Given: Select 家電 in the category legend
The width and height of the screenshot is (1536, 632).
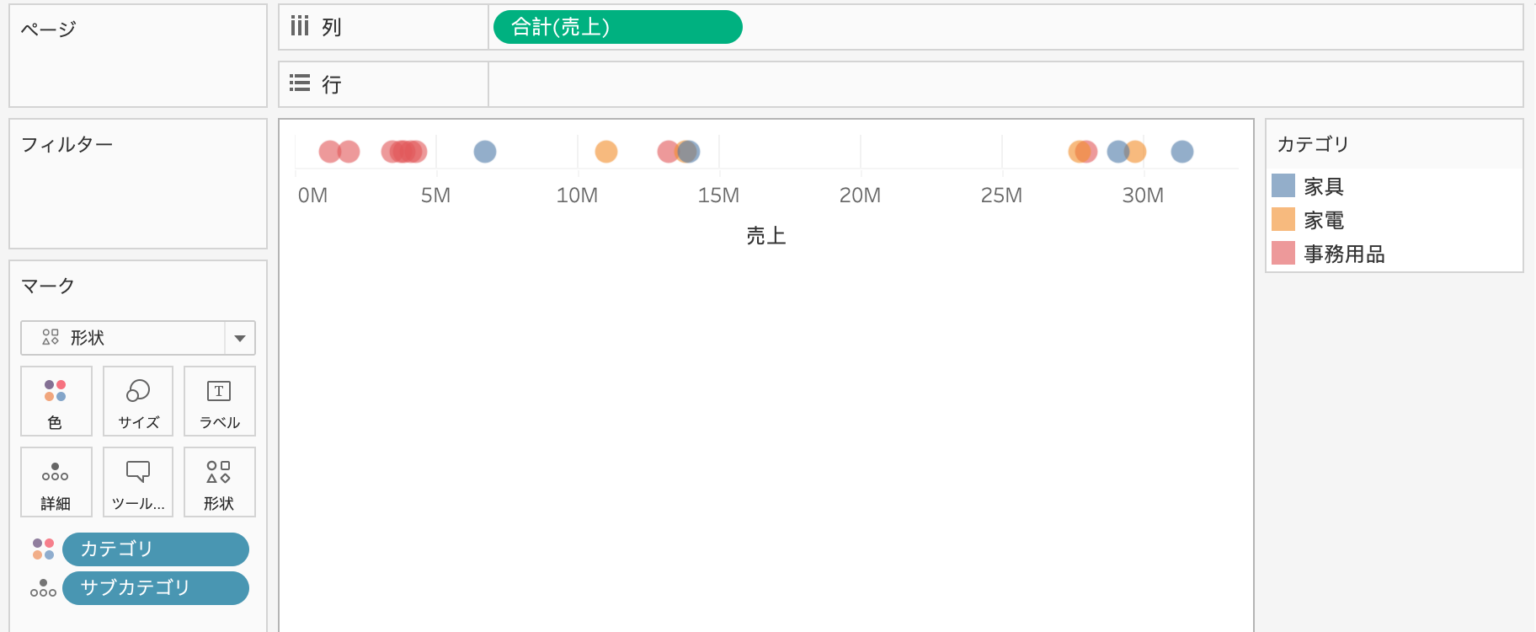Looking at the screenshot, I should (x=1325, y=219).
